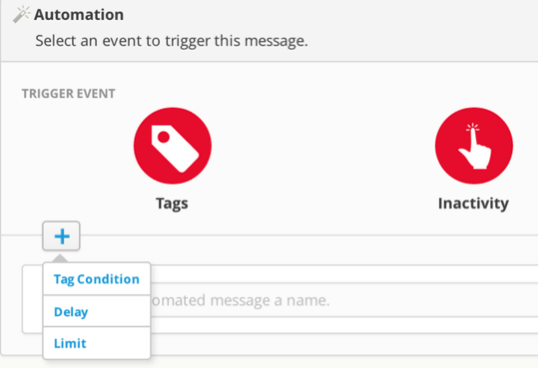Click the Automation magic wand icon
539x369 pixels.
pos(21,14)
